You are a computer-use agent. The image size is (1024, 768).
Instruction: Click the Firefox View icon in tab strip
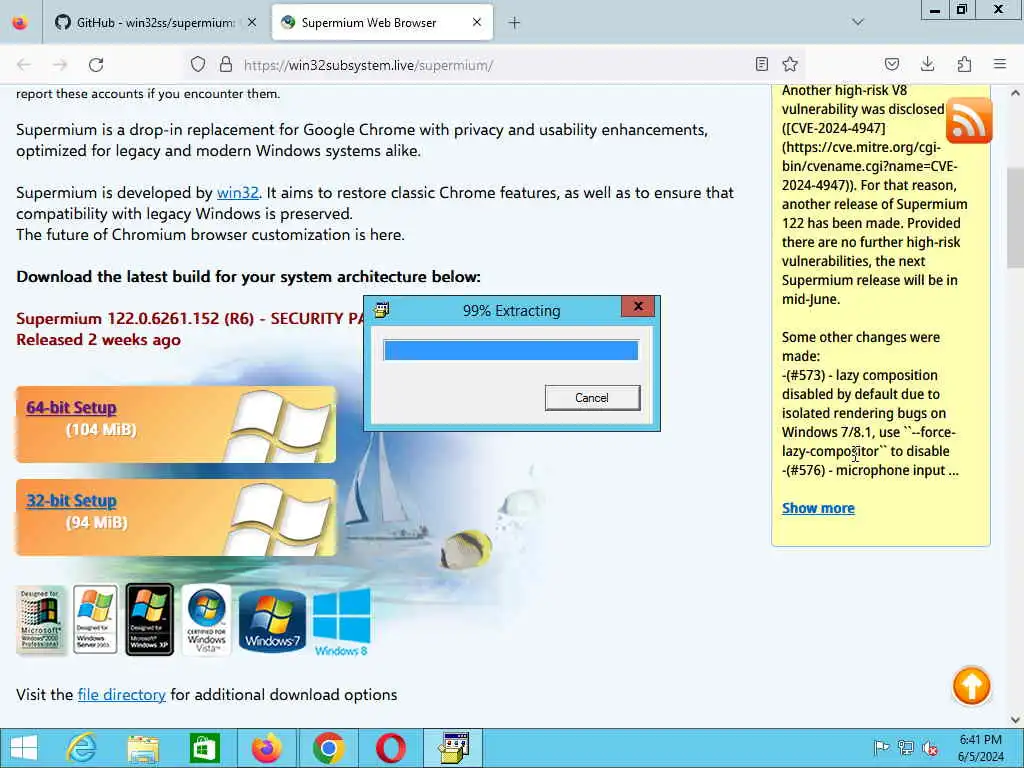(20, 22)
